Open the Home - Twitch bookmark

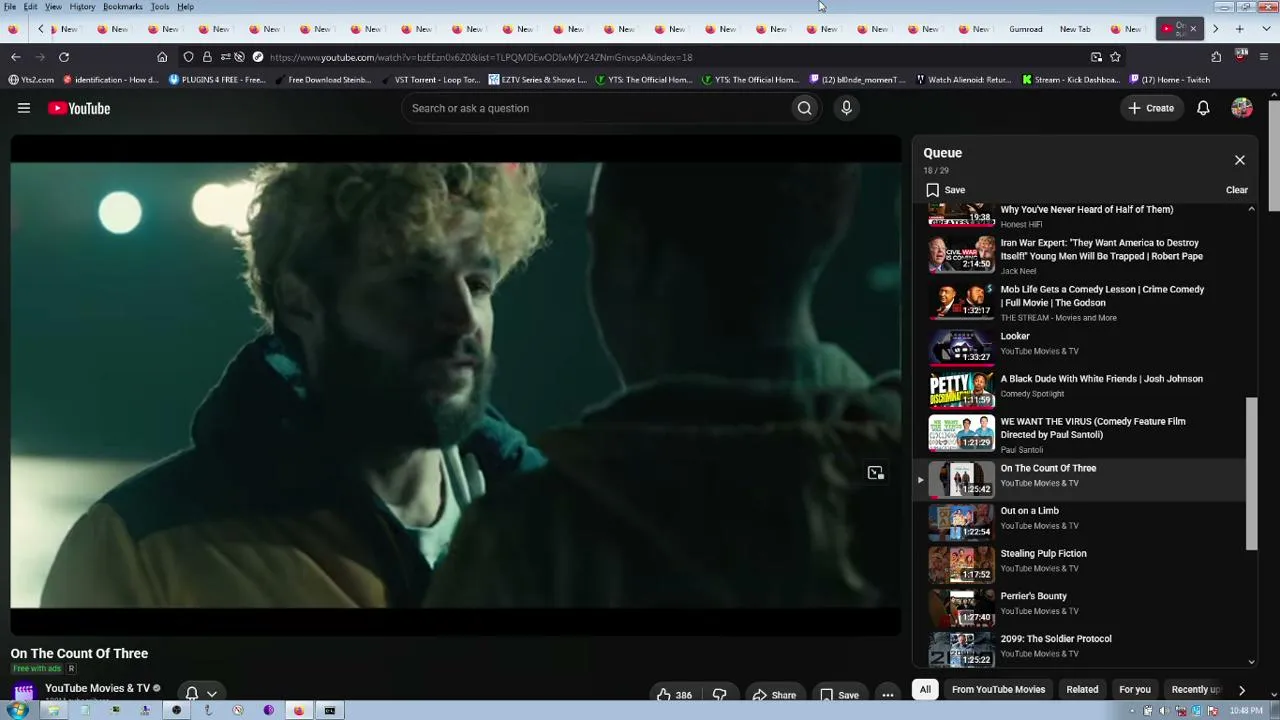tap(1171, 80)
